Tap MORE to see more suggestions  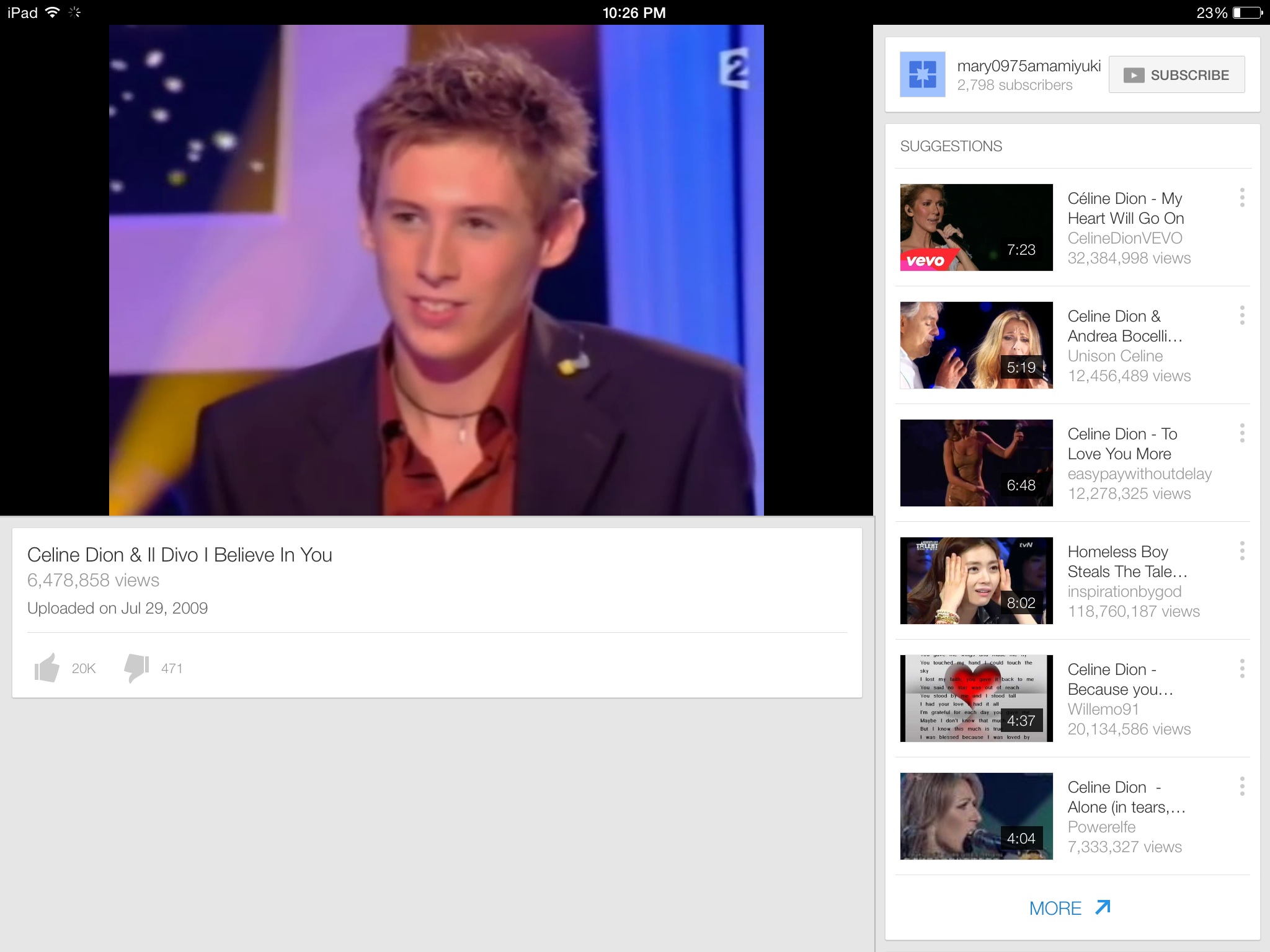click(x=1055, y=908)
